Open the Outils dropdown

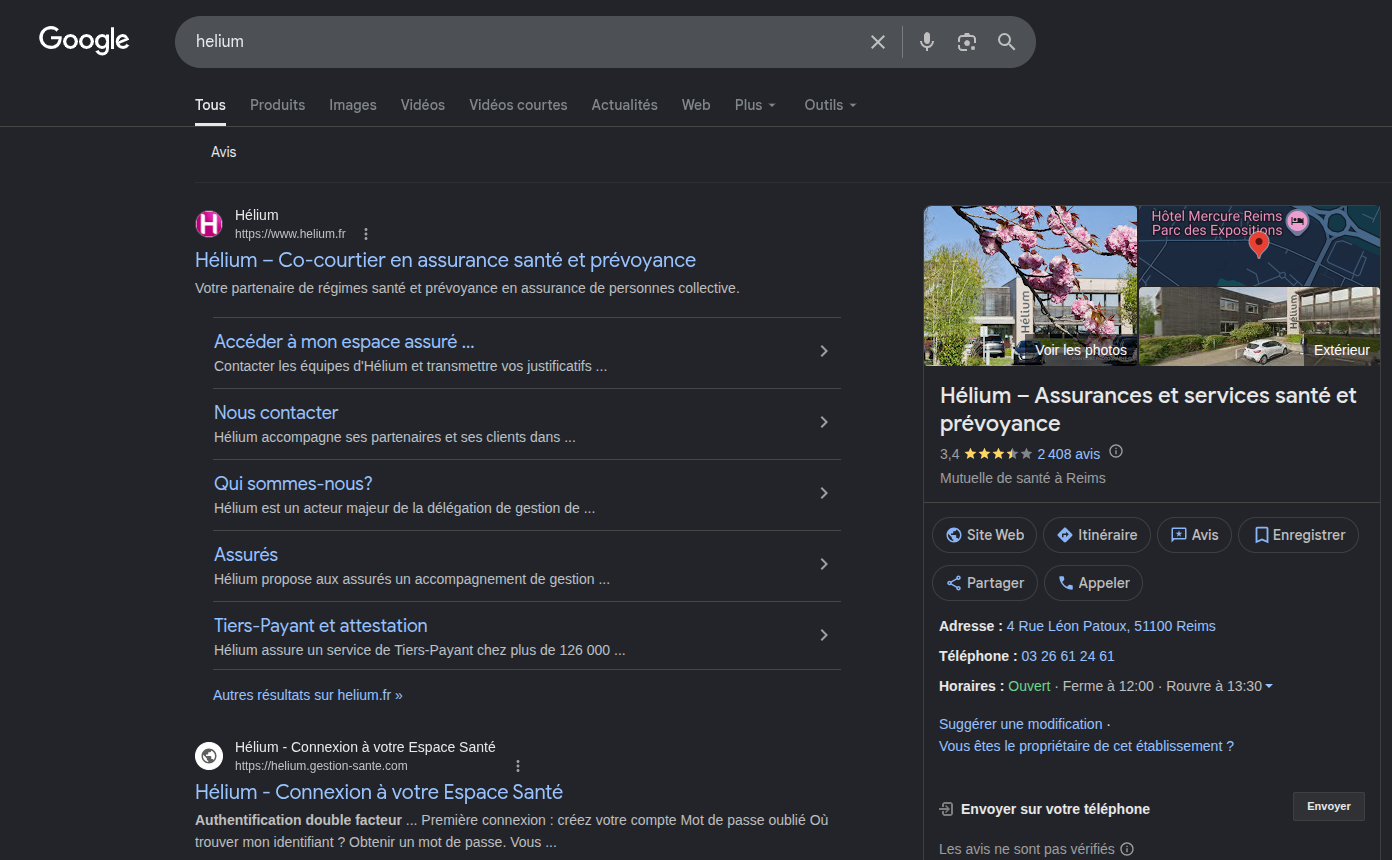click(x=830, y=105)
